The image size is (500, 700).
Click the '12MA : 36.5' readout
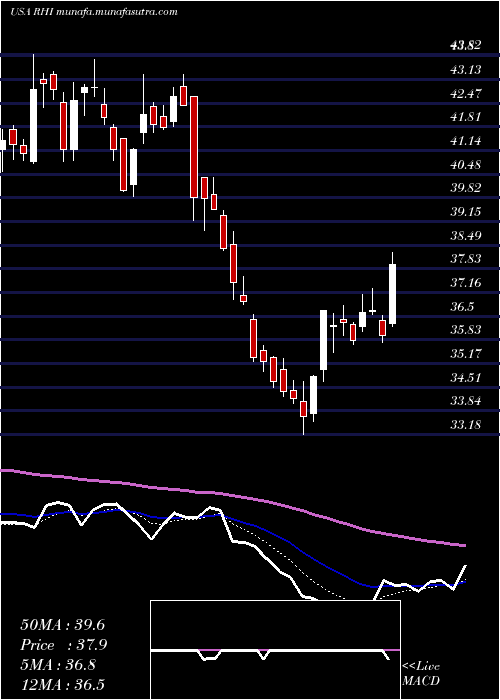65,685
